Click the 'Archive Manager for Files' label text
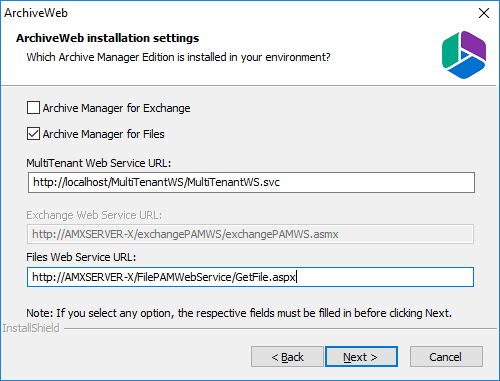The height and width of the screenshot is (381, 500). pyautogui.click(x=104, y=134)
